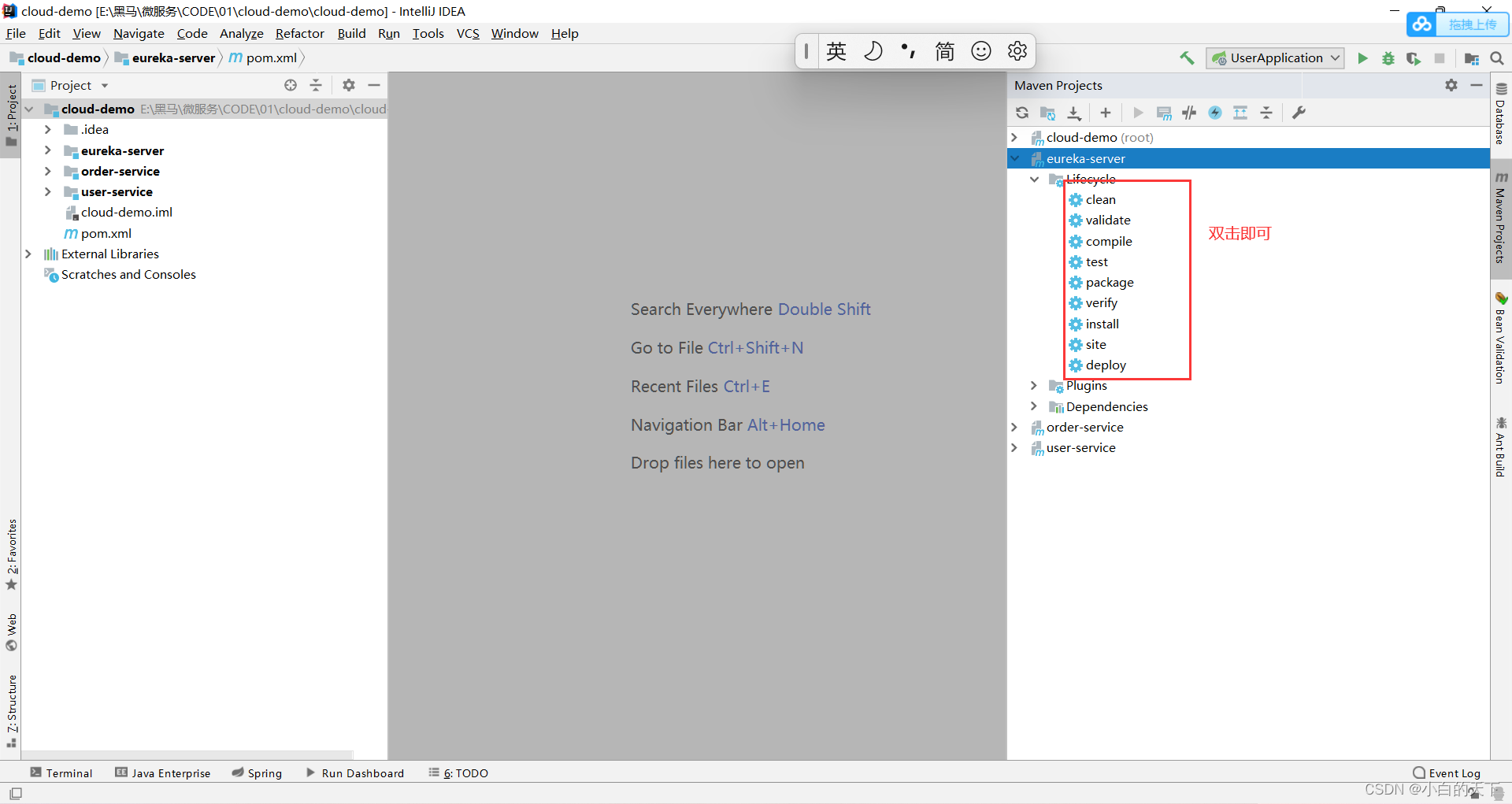Viewport: 1512px width, 804px height.
Task: Open Spring tool window
Action: (257, 773)
